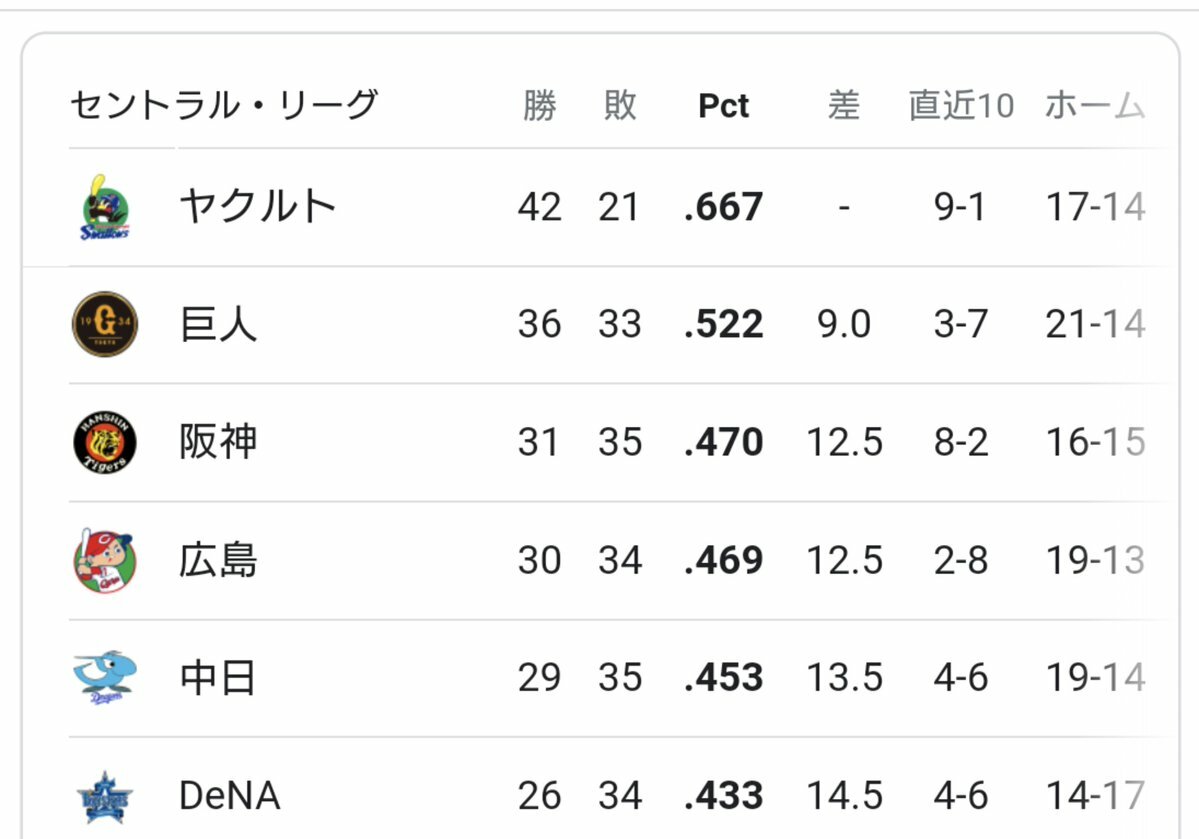Select the ホーム column header
The height and width of the screenshot is (839, 1199).
(1095, 106)
